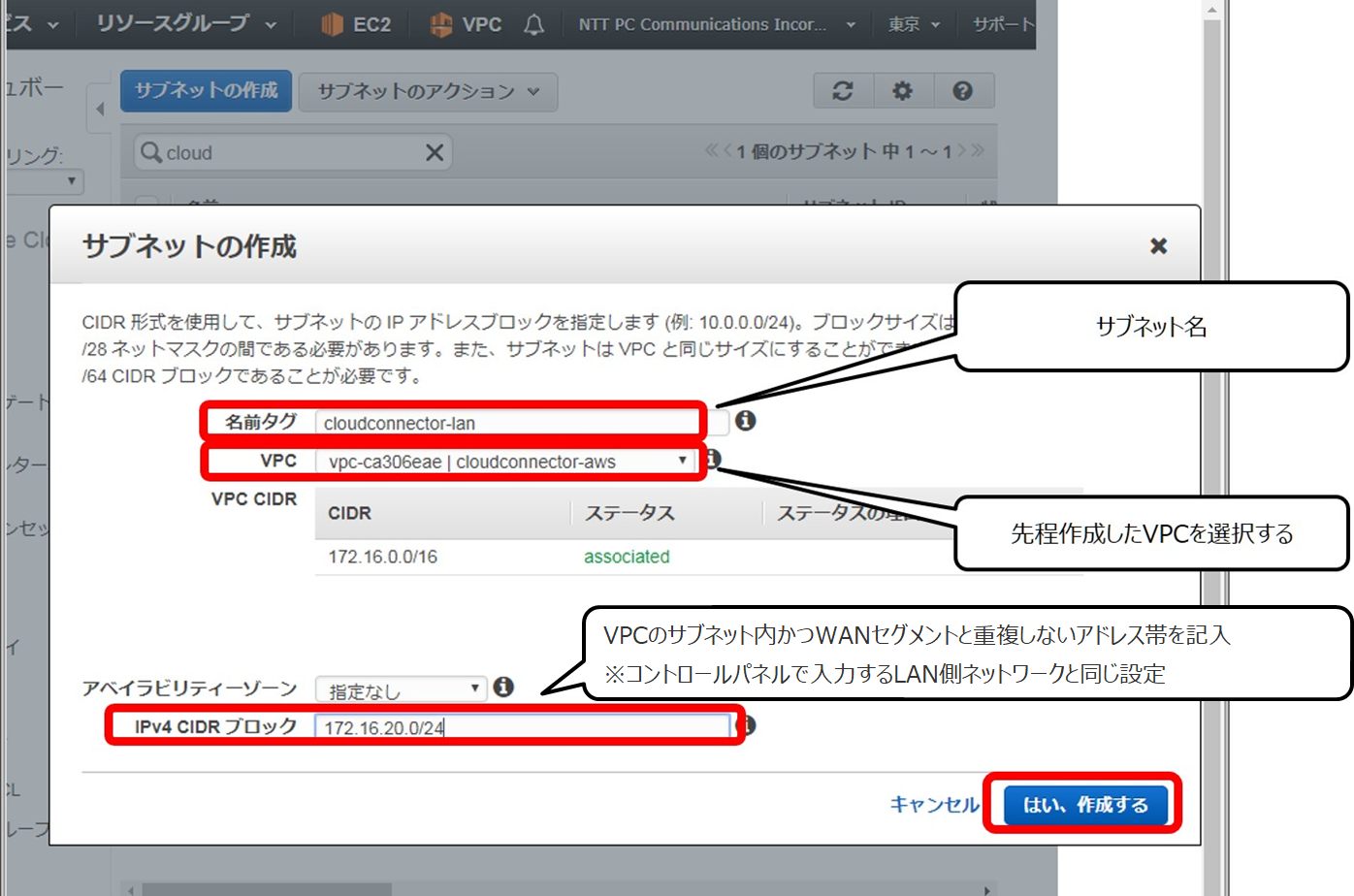This screenshot has height=896, width=1354.
Task: Open the help question mark icon
Action: [962, 90]
